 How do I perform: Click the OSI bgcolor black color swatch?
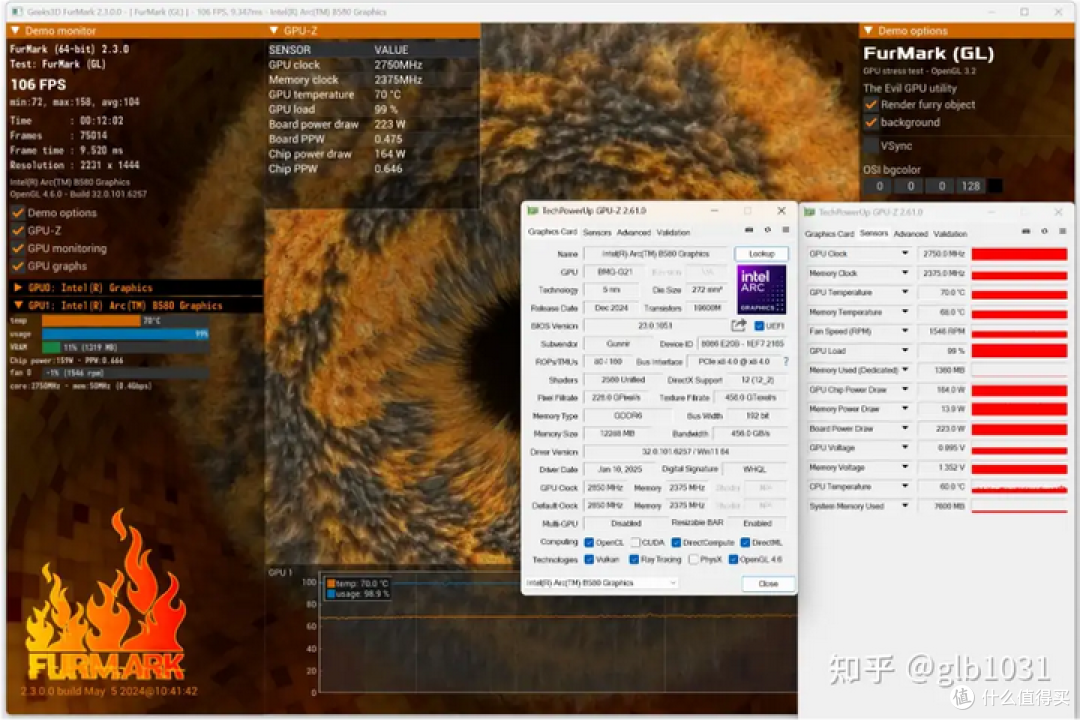click(995, 186)
